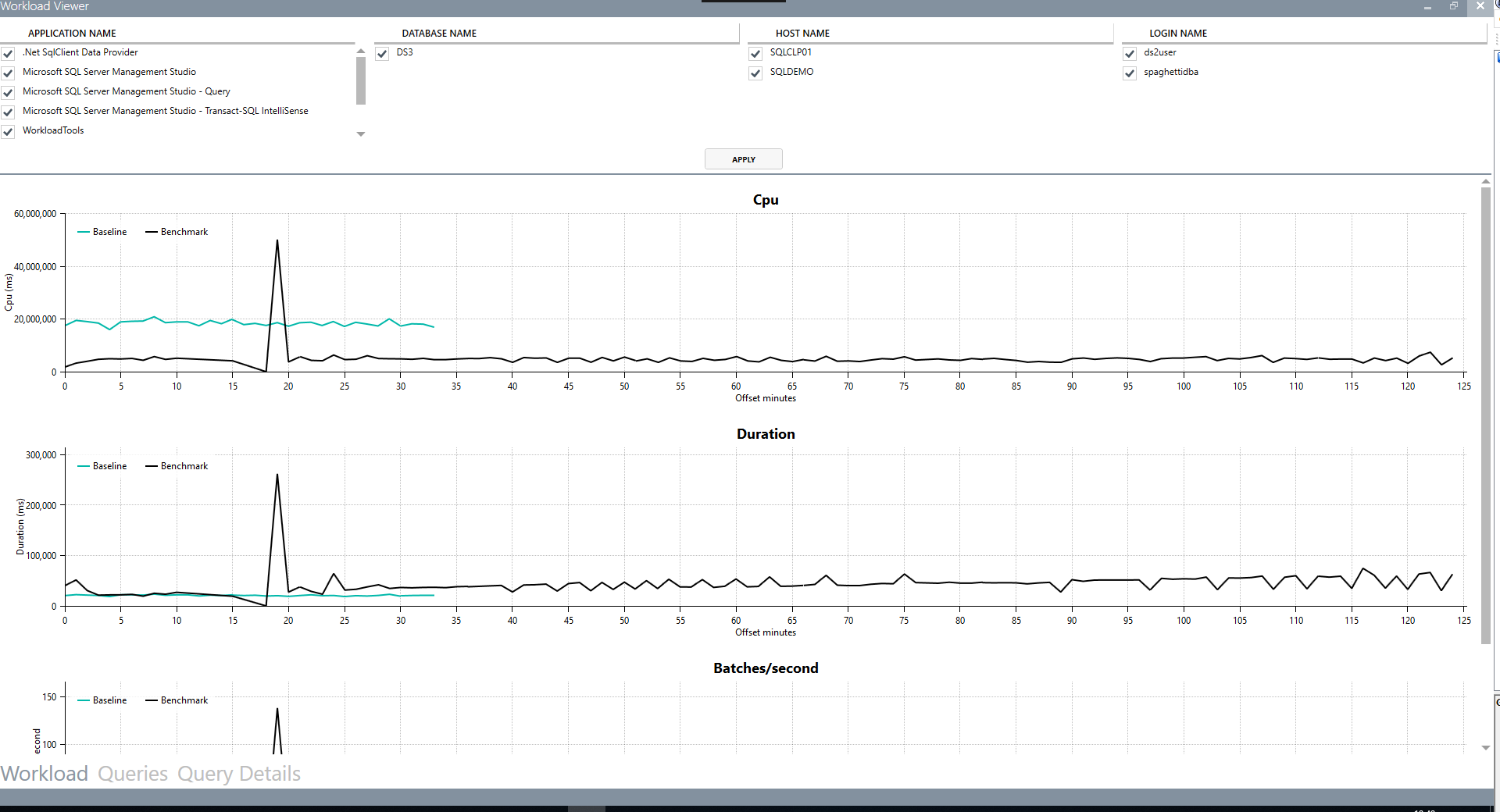Click the Apply button

pyautogui.click(x=743, y=158)
